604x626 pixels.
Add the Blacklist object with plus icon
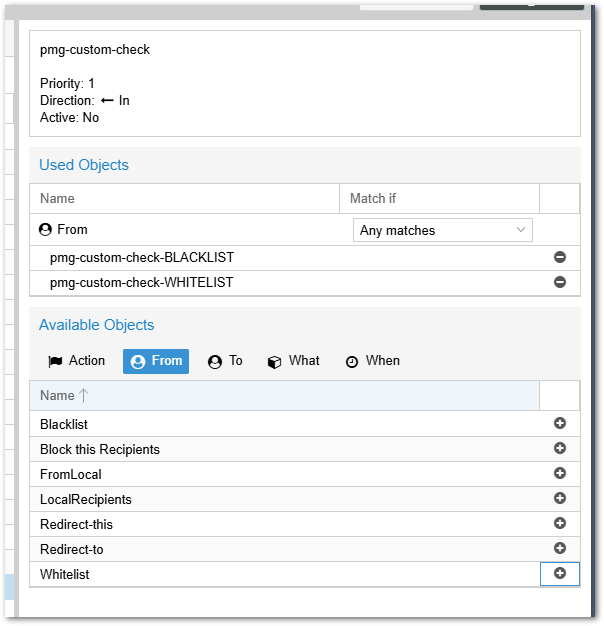(560, 424)
